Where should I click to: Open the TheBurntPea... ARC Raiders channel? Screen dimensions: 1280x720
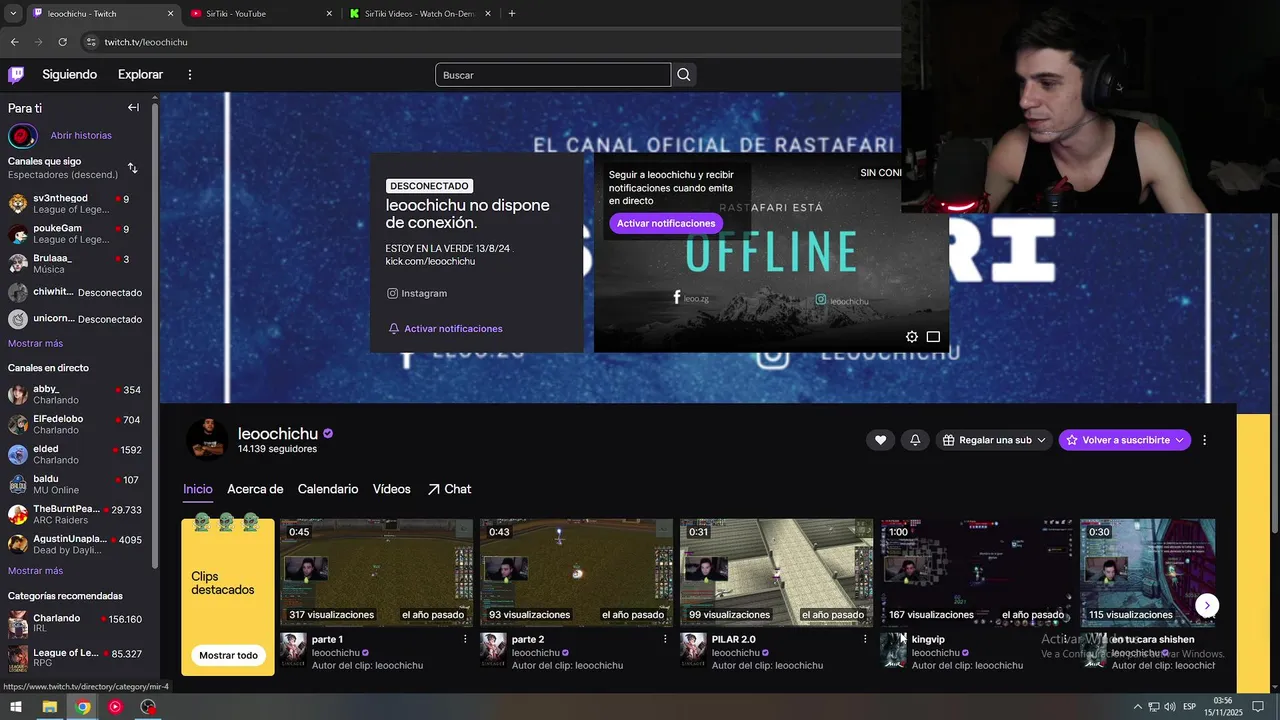pos(75,515)
